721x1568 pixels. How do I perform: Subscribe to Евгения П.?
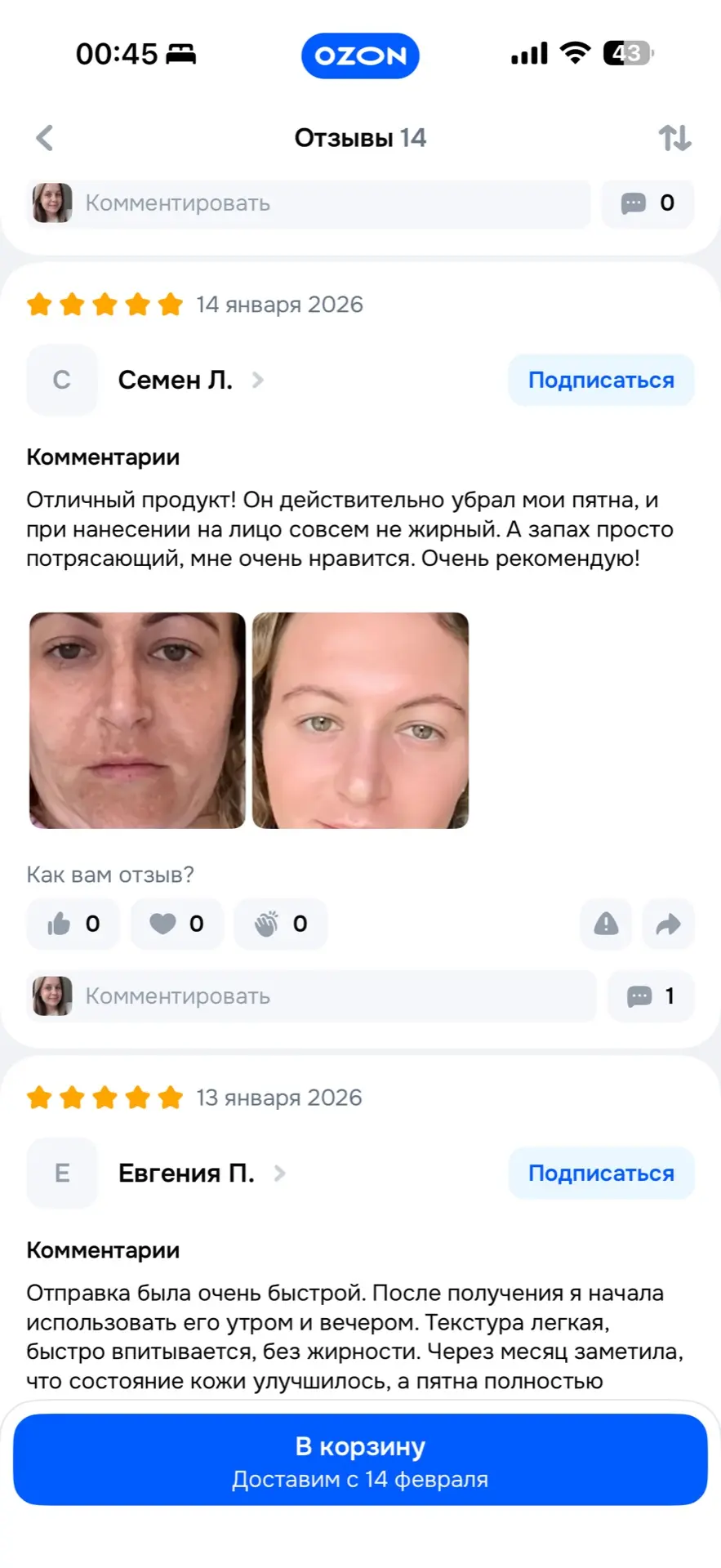602,1174
